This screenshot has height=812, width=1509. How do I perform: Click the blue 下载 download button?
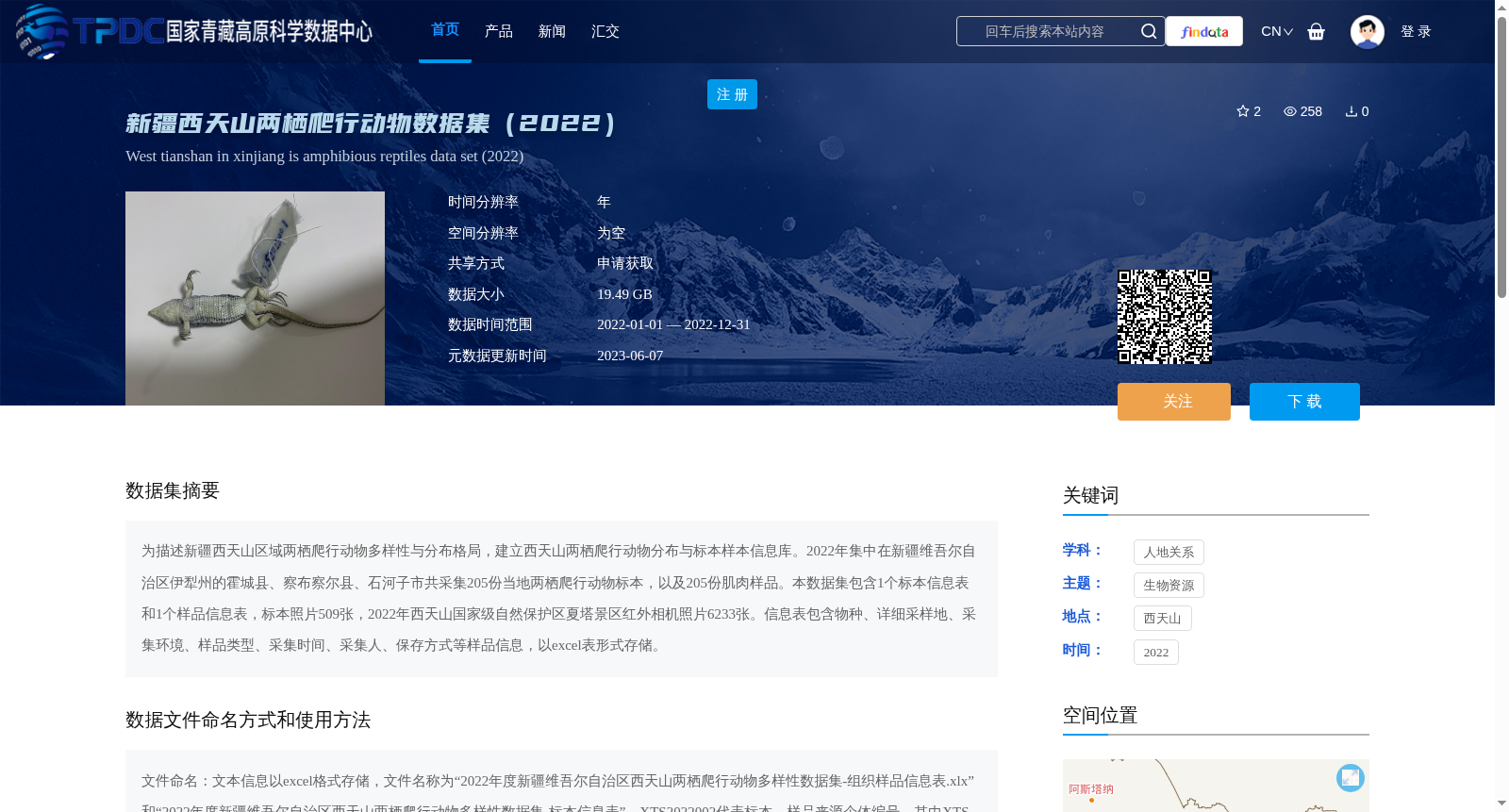[x=1304, y=402]
